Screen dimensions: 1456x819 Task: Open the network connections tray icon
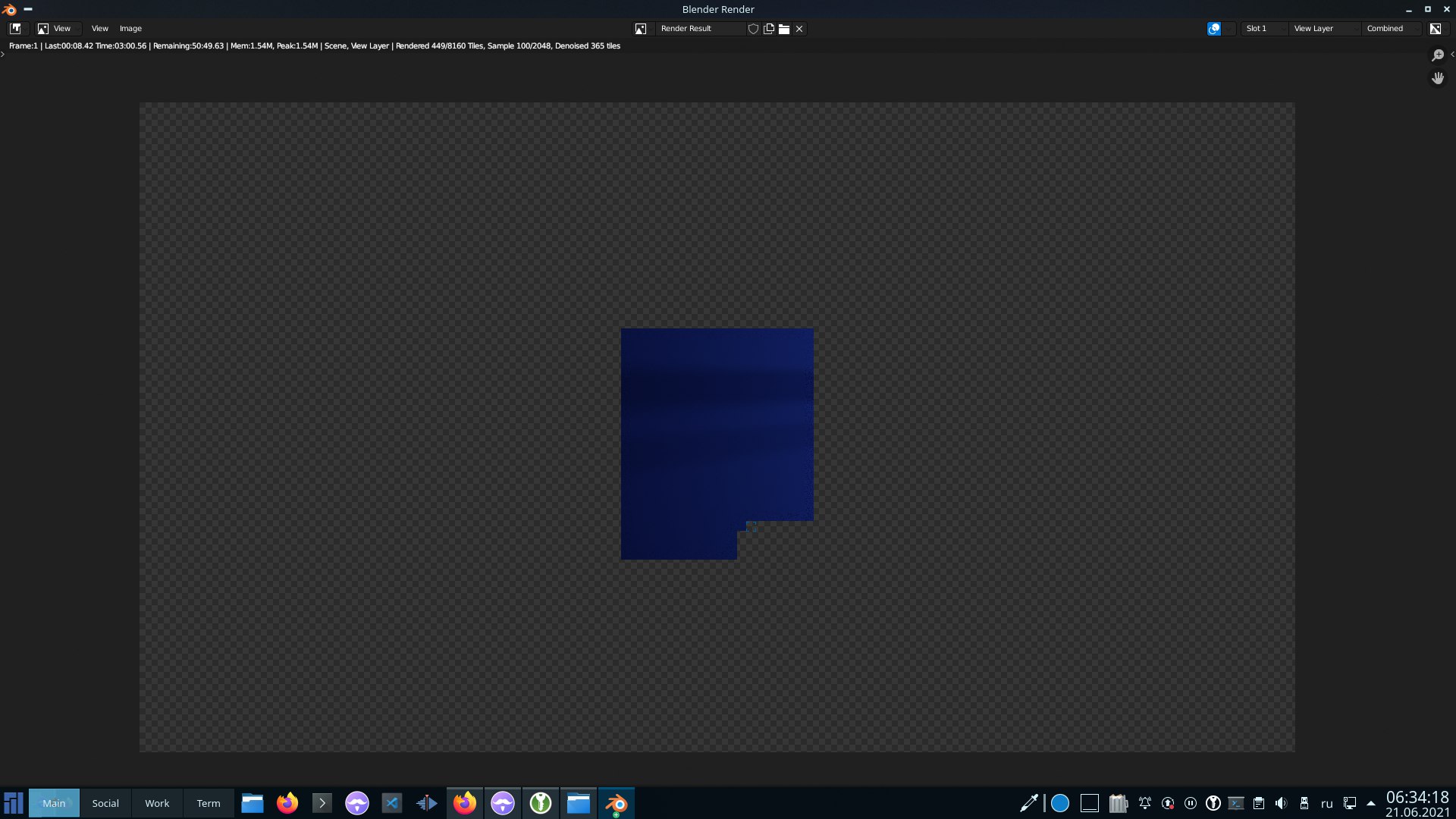tap(1350, 803)
